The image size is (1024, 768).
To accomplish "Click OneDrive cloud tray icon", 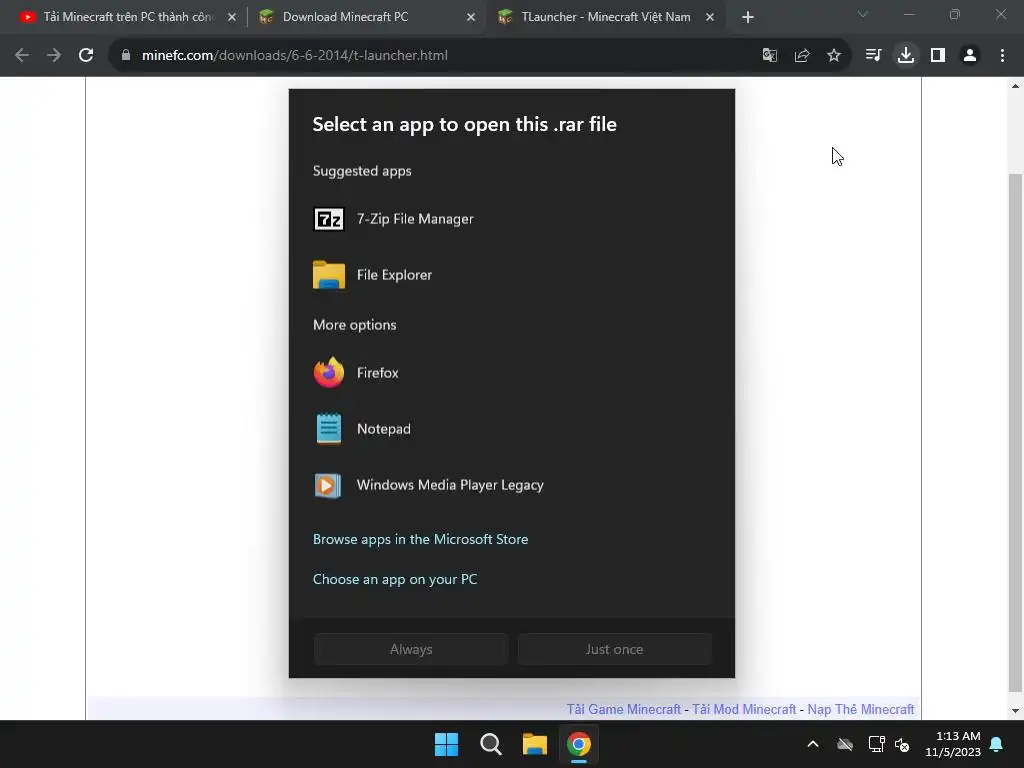I will [845, 744].
